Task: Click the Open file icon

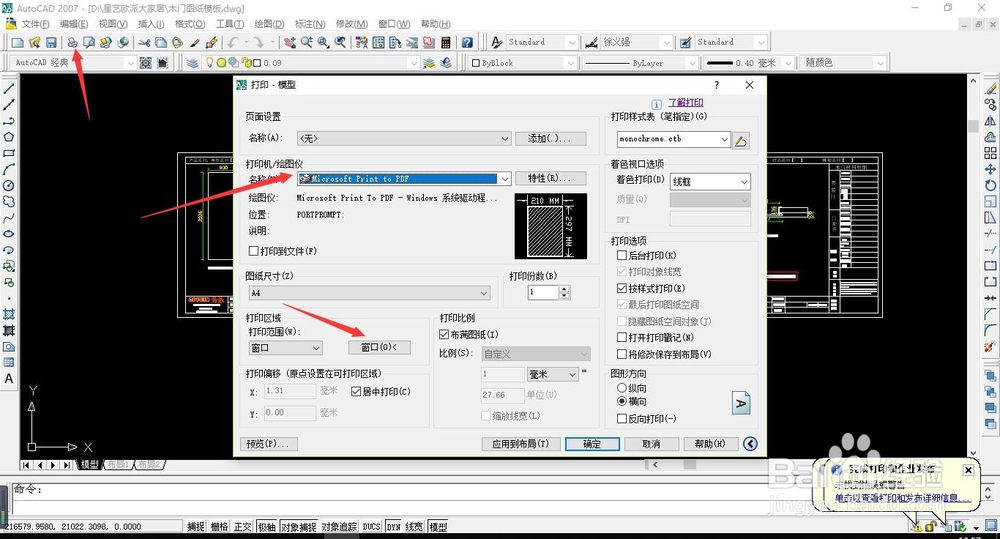Action: click(x=34, y=42)
